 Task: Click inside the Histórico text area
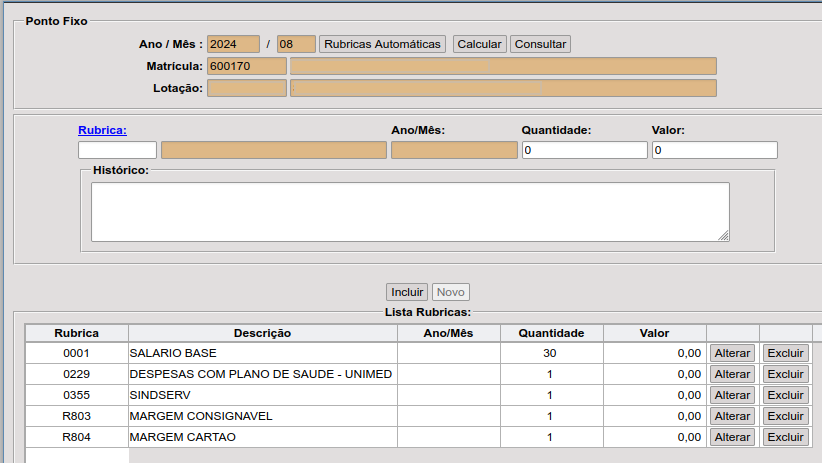coord(410,211)
